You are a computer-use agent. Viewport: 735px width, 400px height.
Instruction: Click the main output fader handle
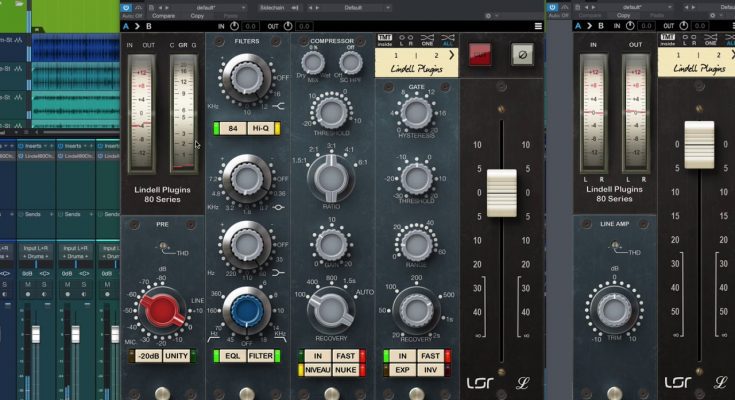click(x=501, y=193)
